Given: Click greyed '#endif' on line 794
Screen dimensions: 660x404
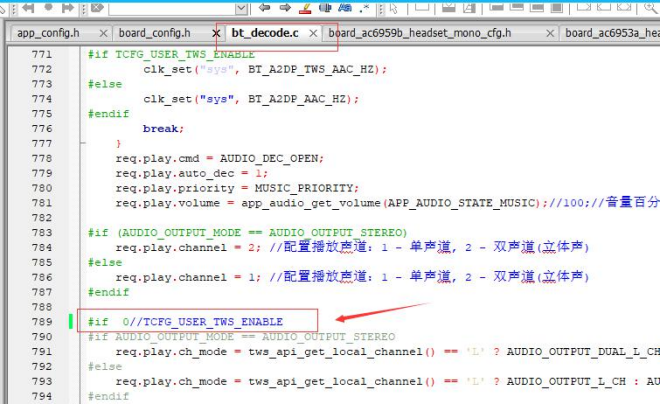Looking at the screenshot, I should click(109, 396).
